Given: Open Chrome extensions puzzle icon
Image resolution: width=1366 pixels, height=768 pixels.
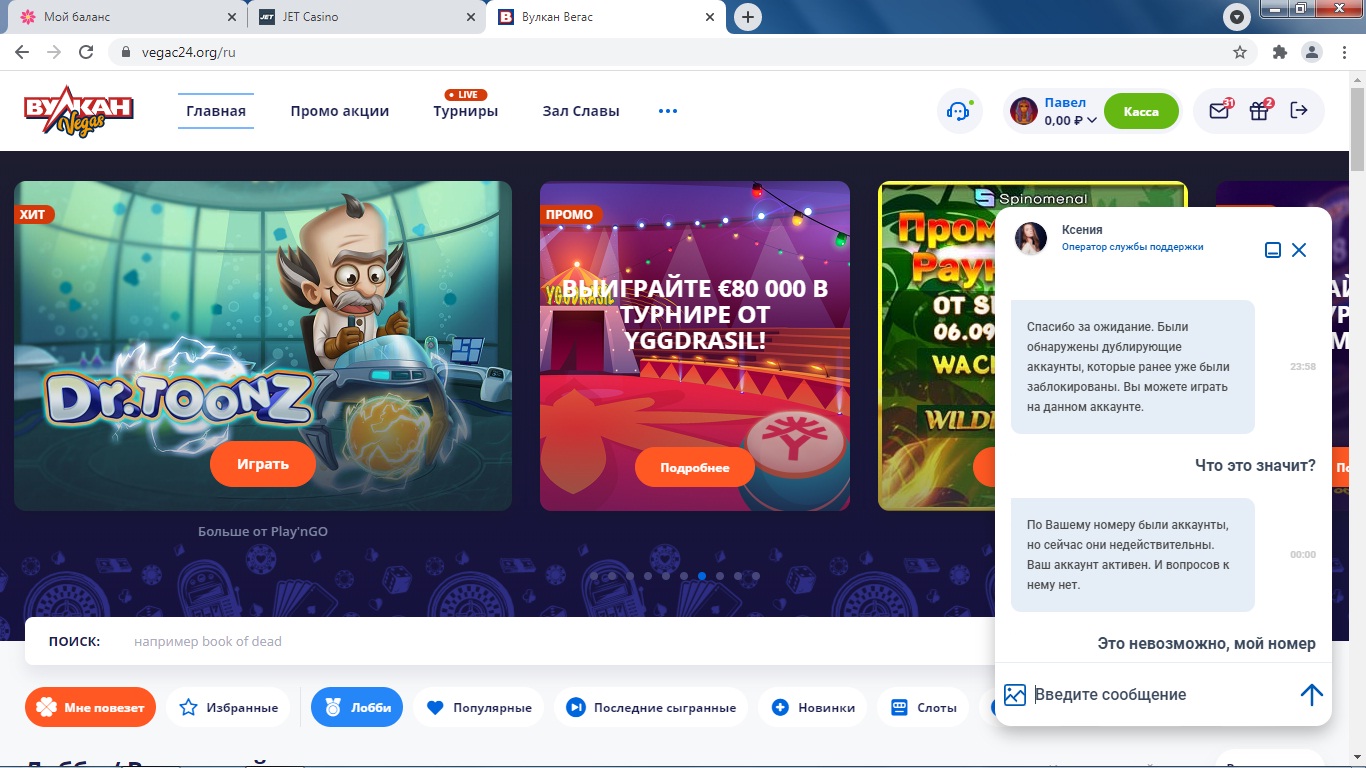Looking at the screenshot, I should 1280,52.
